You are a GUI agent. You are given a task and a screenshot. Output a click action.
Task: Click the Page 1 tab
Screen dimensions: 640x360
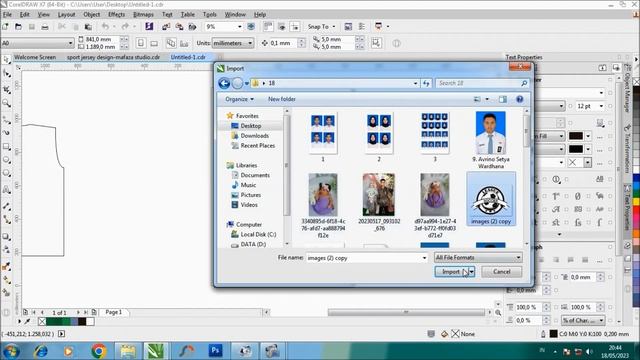point(113,312)
